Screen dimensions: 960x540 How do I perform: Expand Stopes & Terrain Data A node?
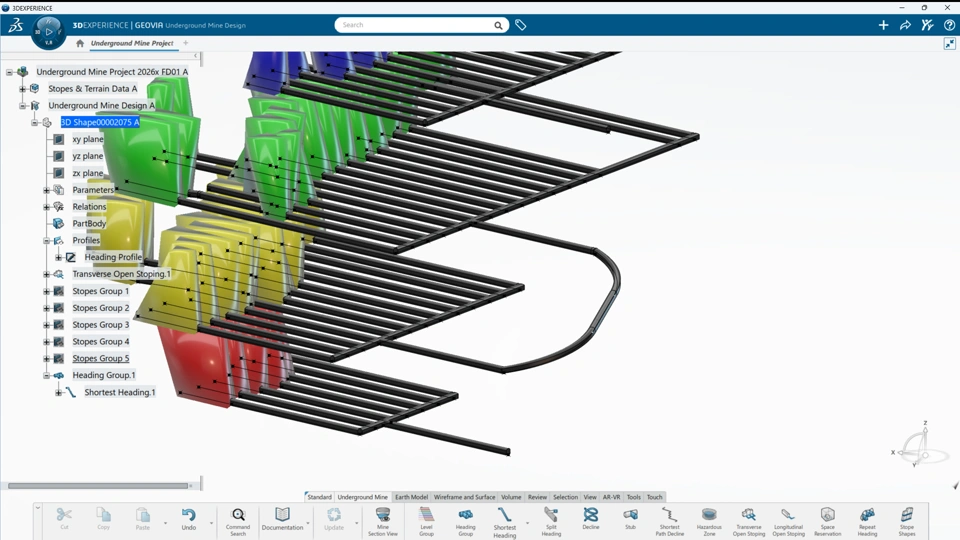click(x=22, y=89)
